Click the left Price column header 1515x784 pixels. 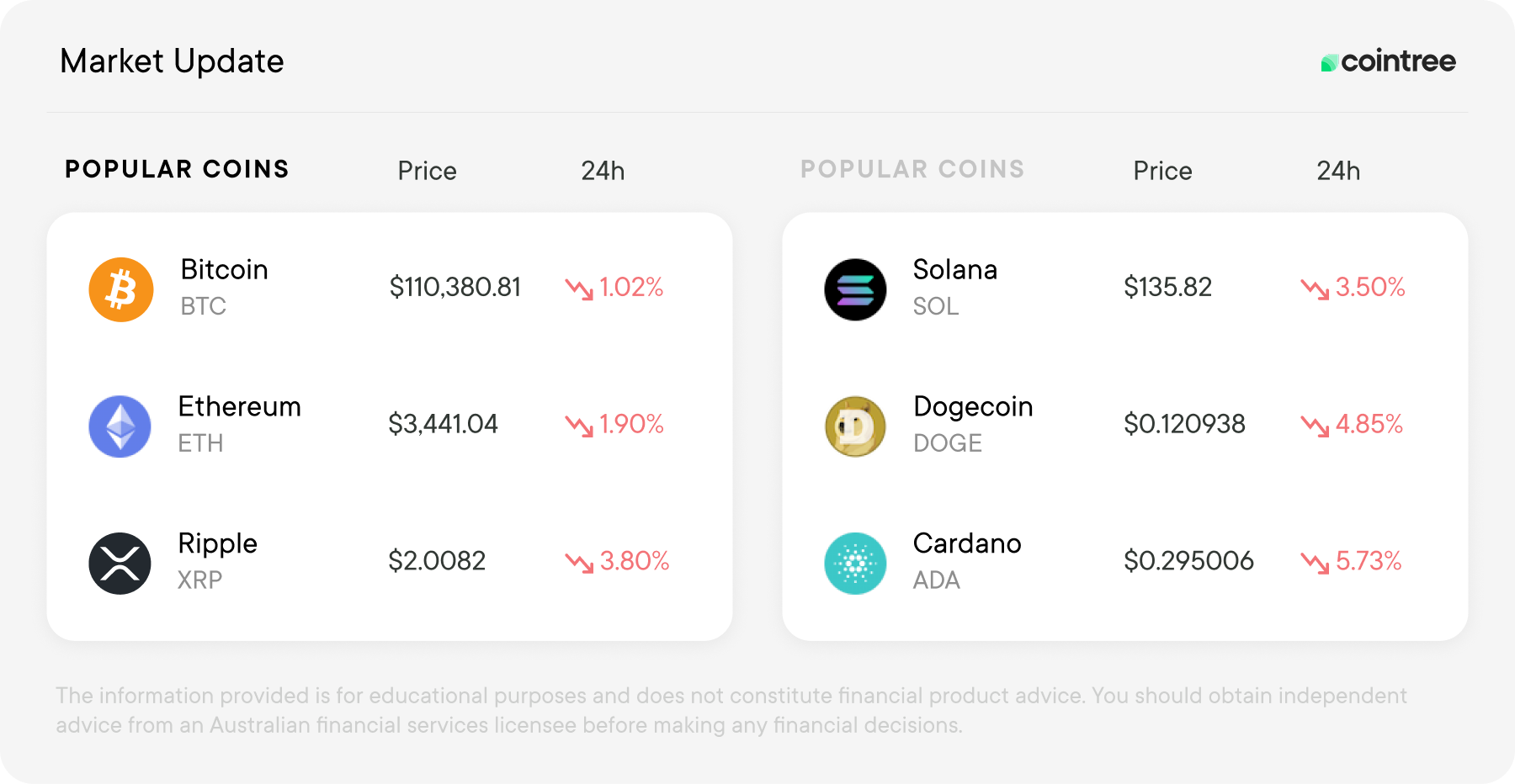tap(427, 171)
